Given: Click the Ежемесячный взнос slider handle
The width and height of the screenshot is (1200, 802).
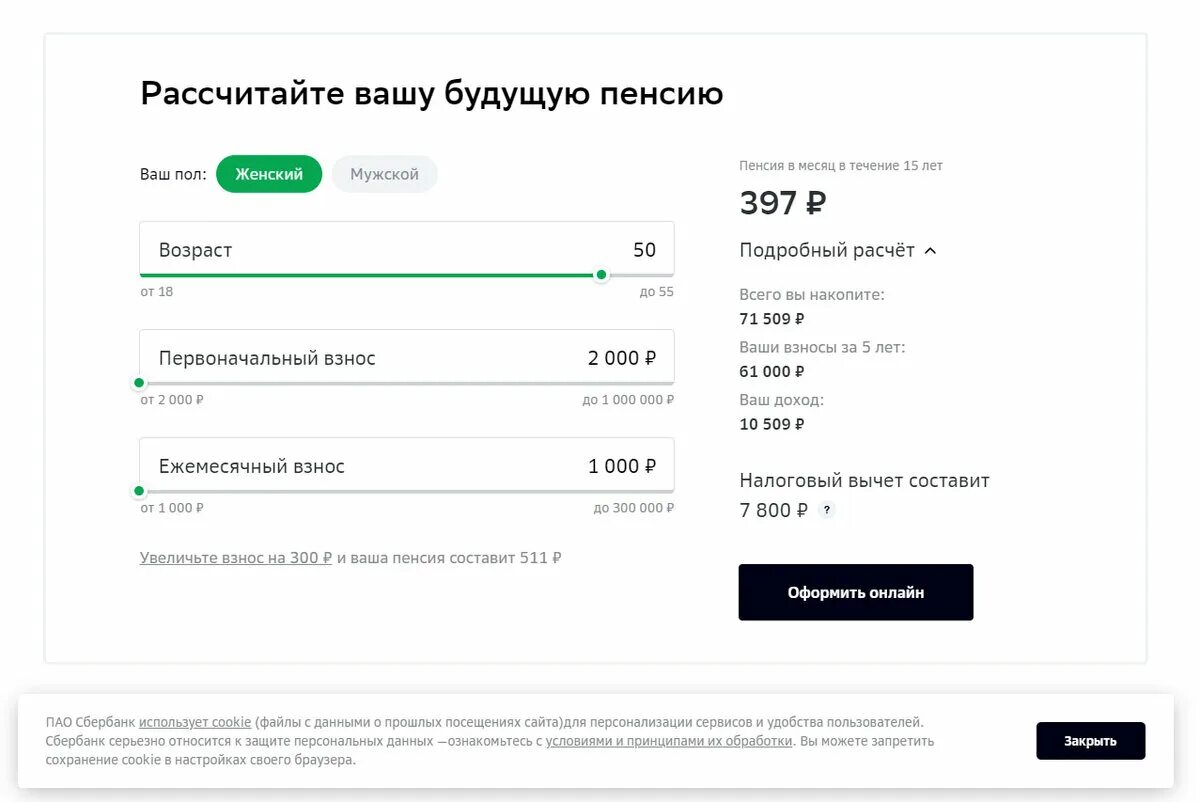Looking at the screenshot, I should (139, 491).
